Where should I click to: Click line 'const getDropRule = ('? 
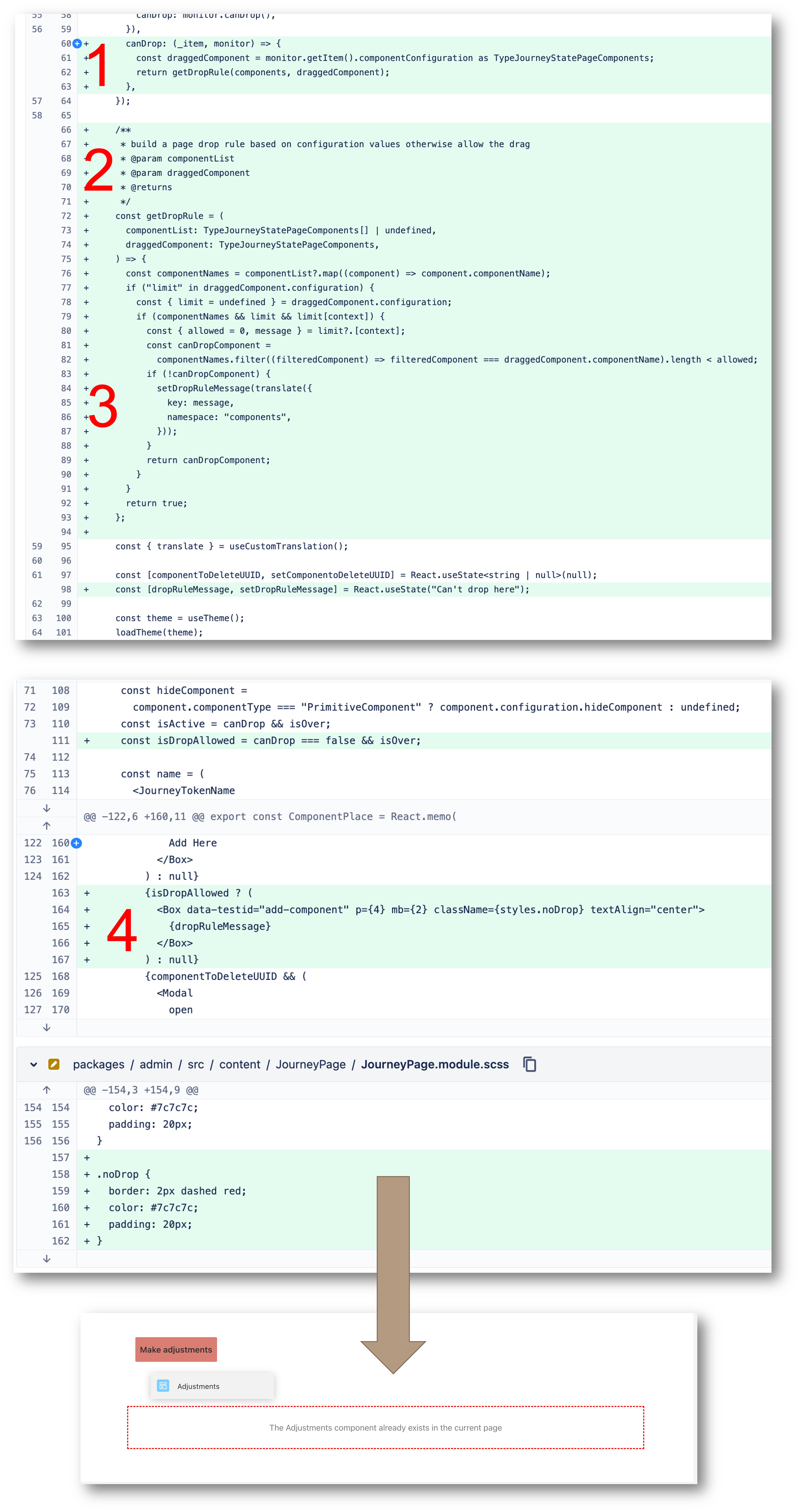click(170, 216)
